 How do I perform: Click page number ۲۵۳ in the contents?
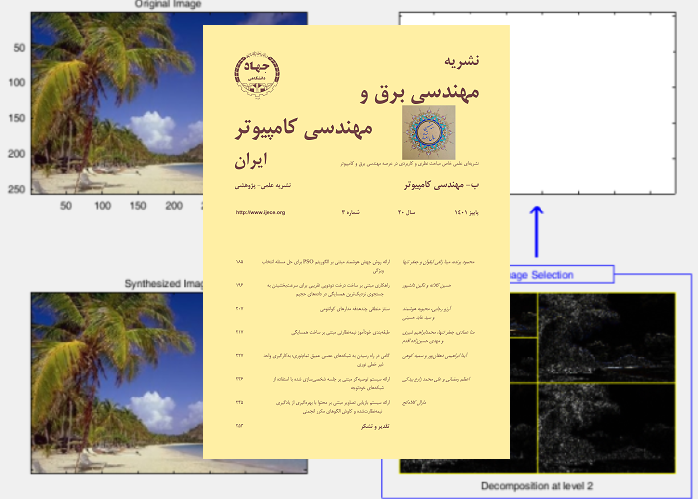[239, 426]
